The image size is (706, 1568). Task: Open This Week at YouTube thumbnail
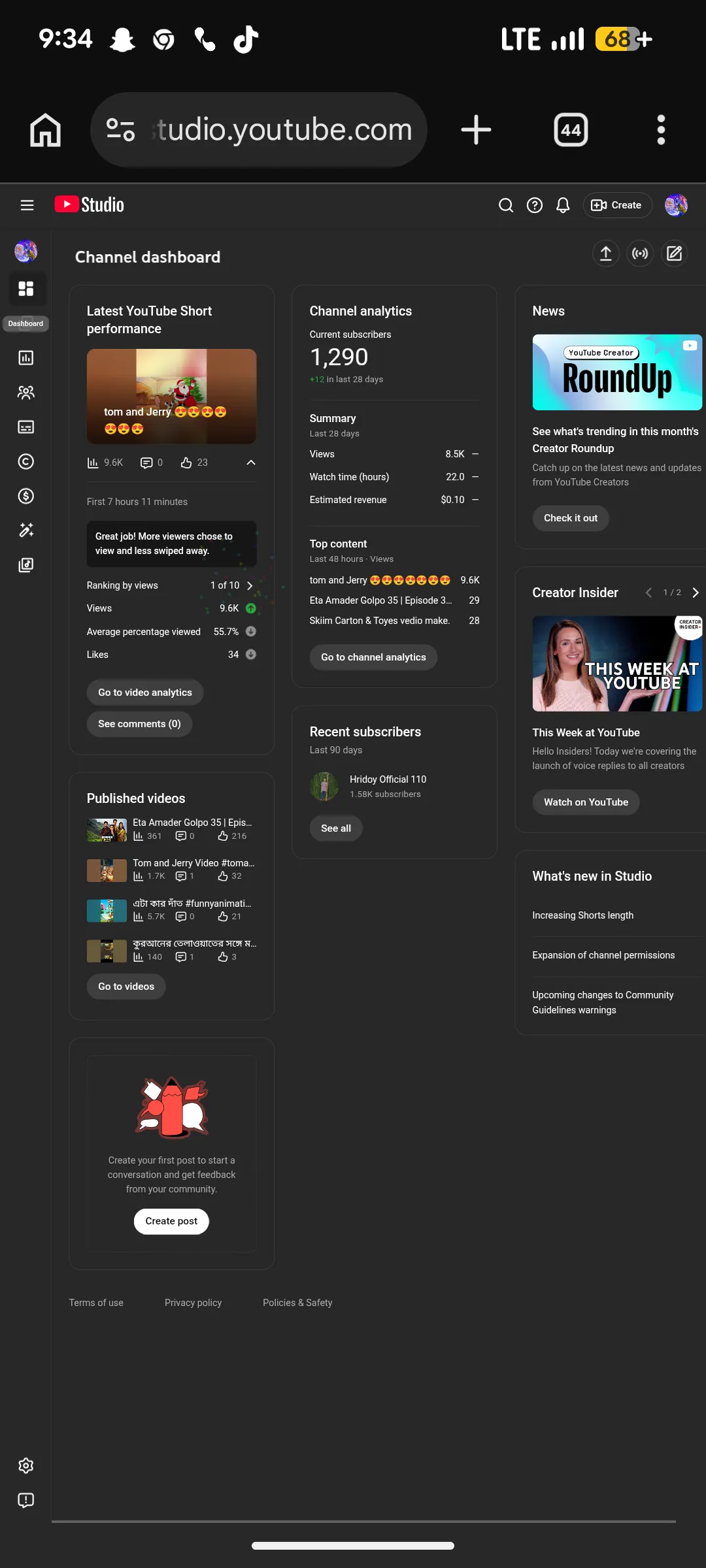(x=617, y=664)
